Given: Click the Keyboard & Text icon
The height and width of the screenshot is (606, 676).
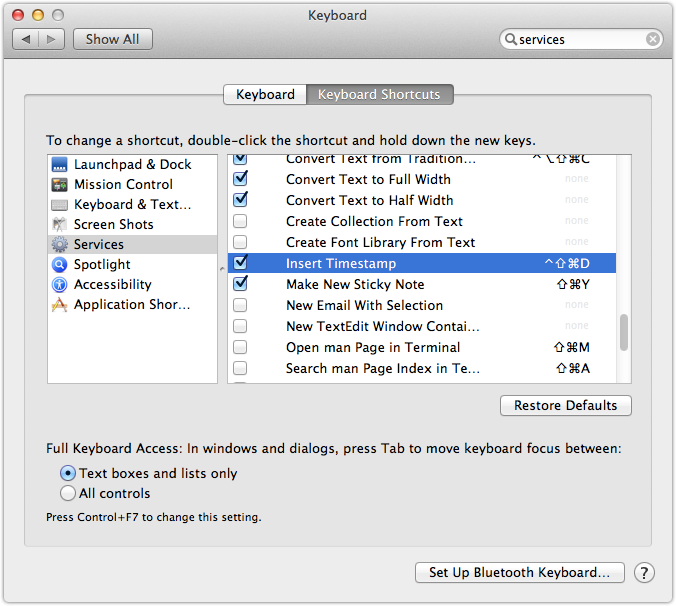Looking at the screenshot, I should (x=59, y=205).
